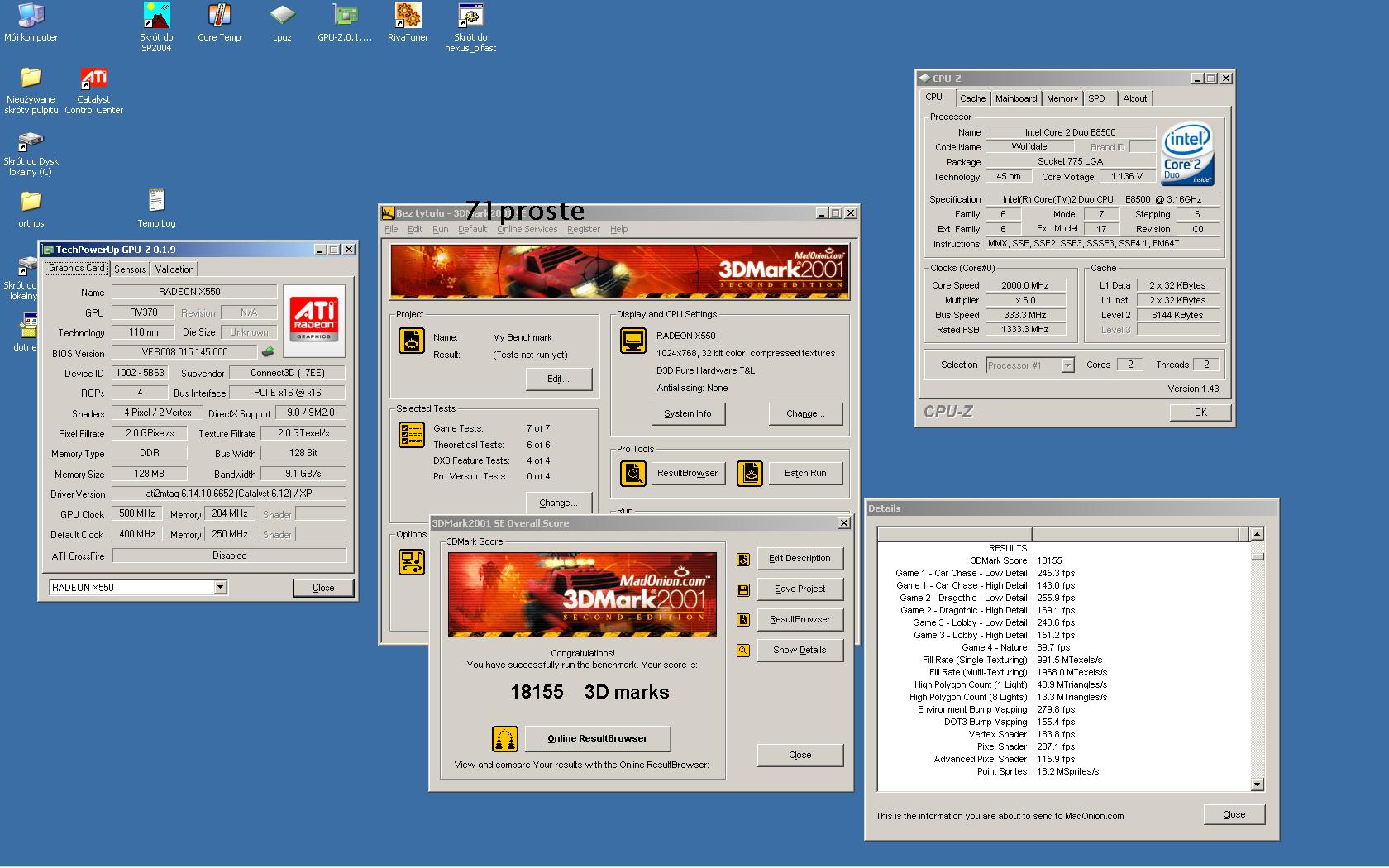Open the Online Services menu in 3DMark2001
The image size is (1389, 868).
(527, 229)
